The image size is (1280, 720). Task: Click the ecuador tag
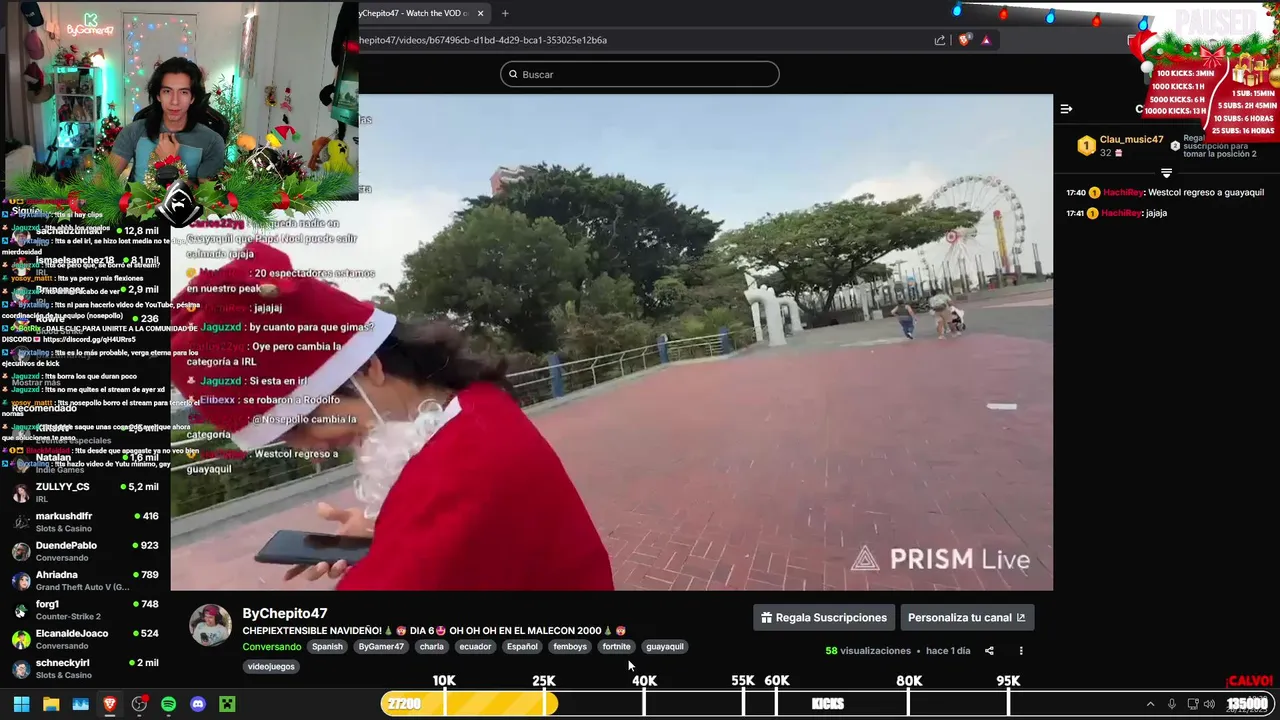click(475, 647)
